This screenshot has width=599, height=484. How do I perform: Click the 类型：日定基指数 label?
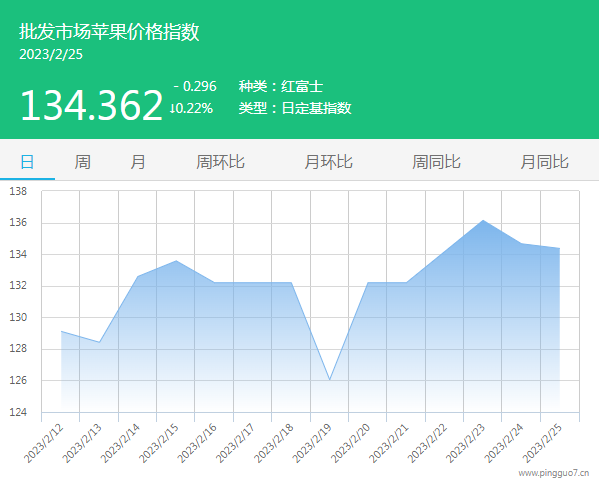click(x=295, y=108)
